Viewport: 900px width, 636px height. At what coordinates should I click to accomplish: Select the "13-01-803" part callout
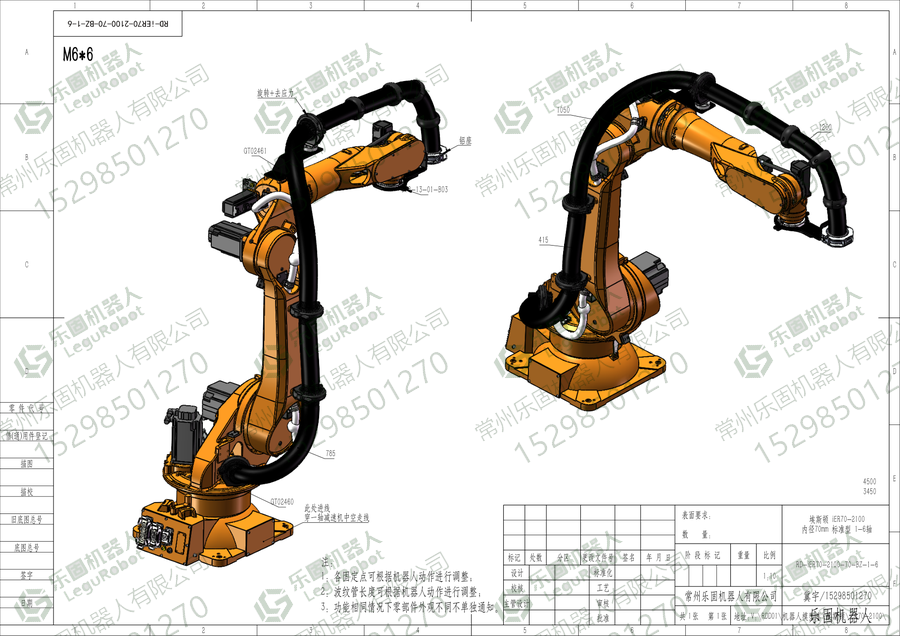(431, 189)
